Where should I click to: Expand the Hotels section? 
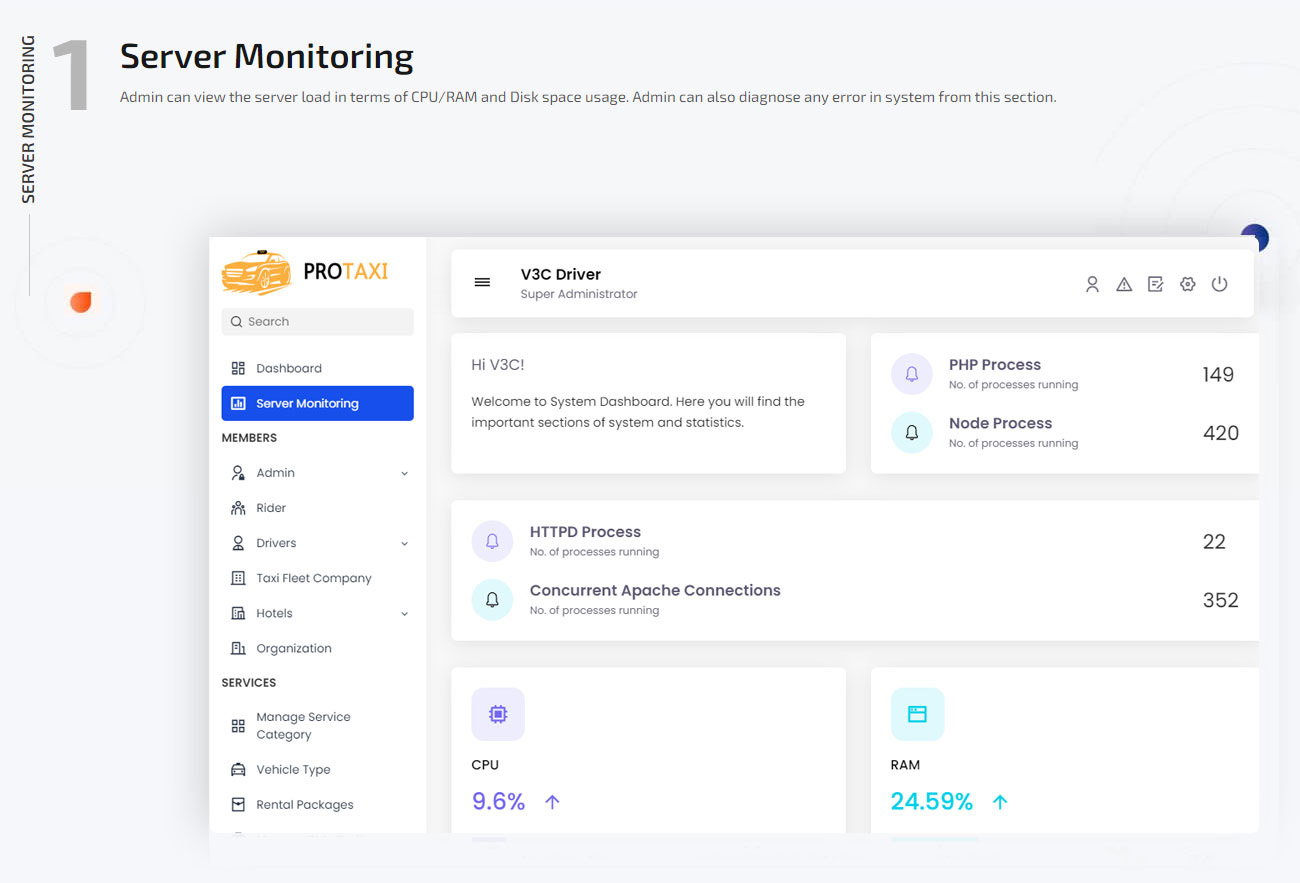click(404, 612)
